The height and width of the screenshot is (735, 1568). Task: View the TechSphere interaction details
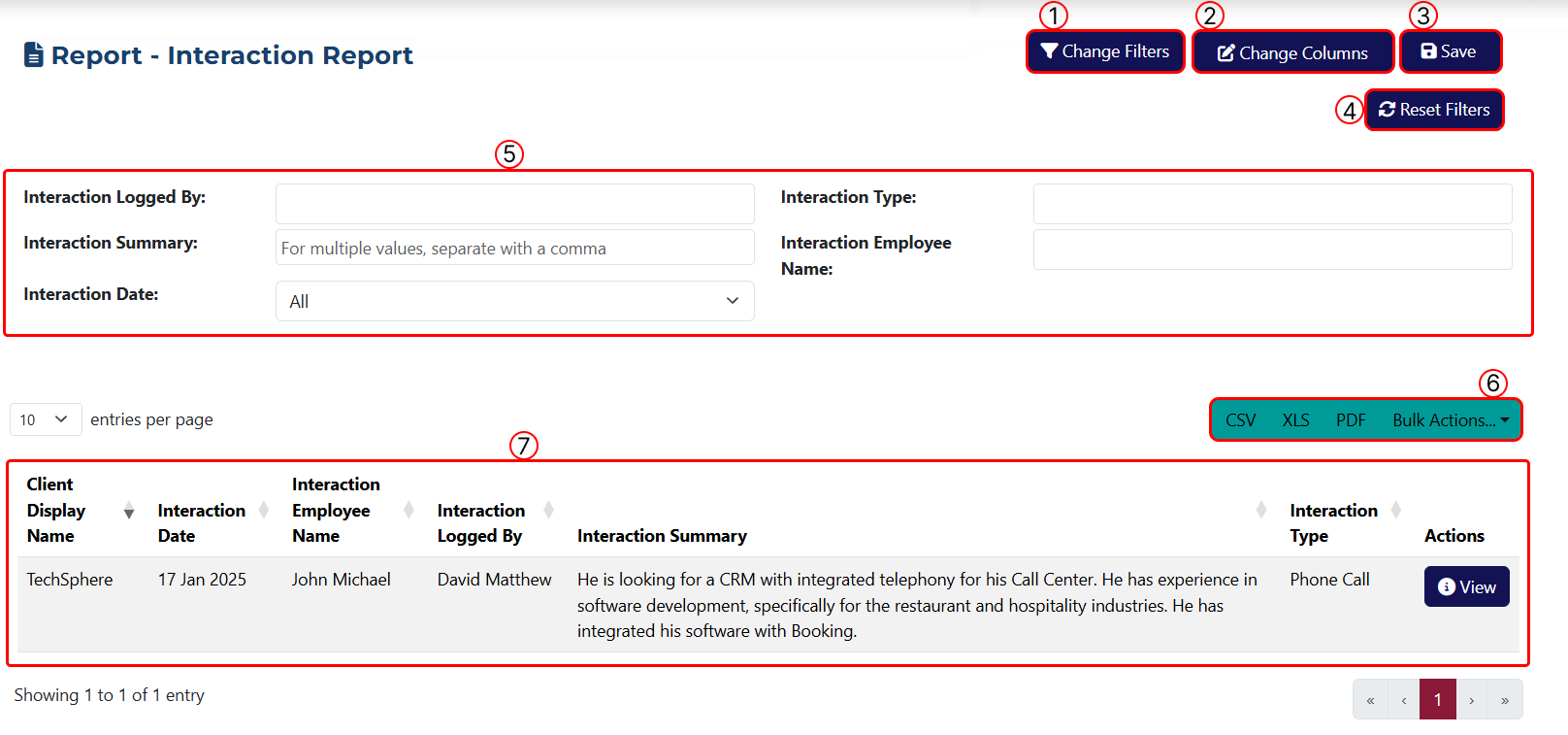1466,586
